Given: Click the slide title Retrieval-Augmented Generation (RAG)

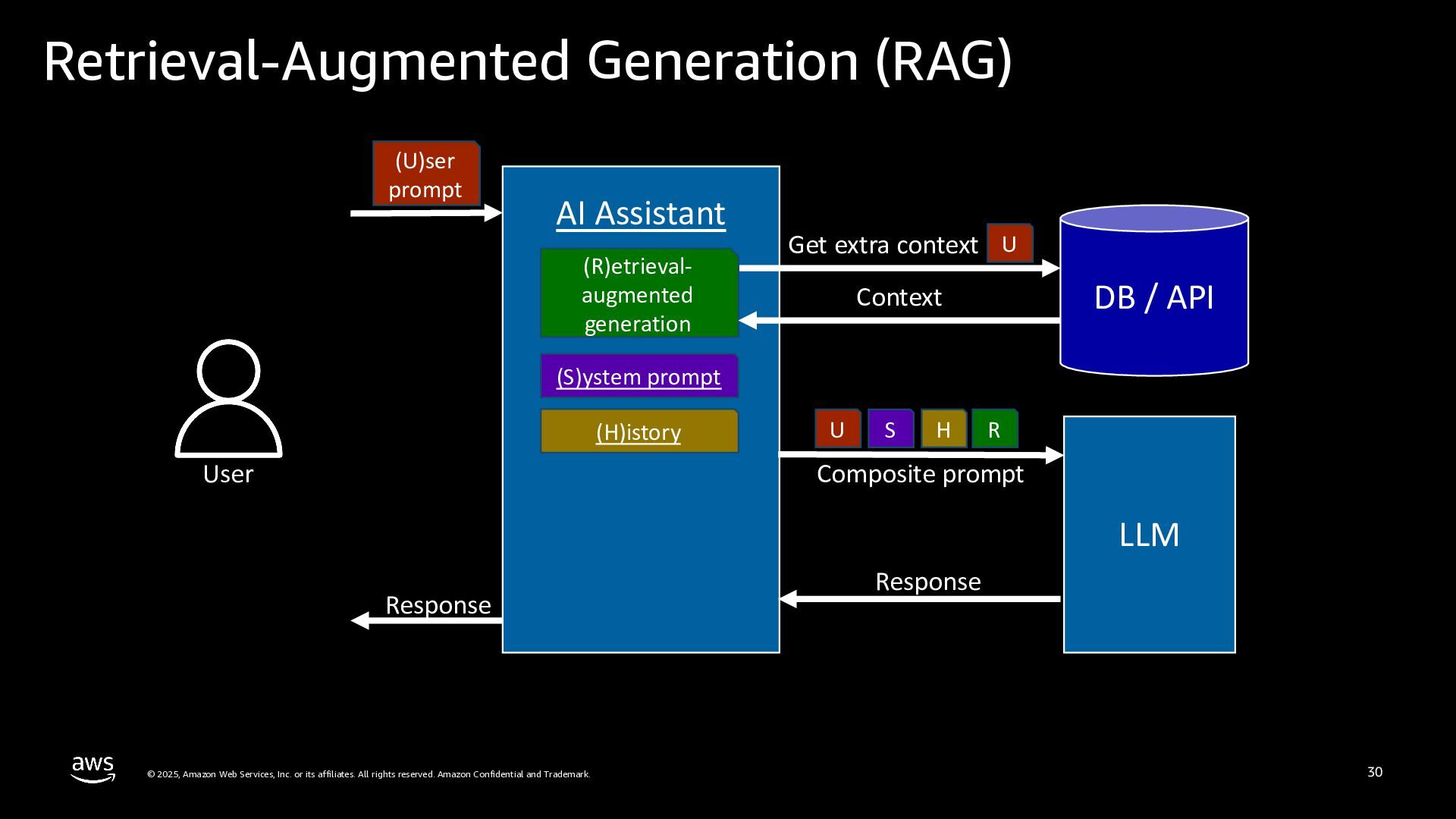Looking at the screenshot, I should pyautogui.click(x=528, y=61).
